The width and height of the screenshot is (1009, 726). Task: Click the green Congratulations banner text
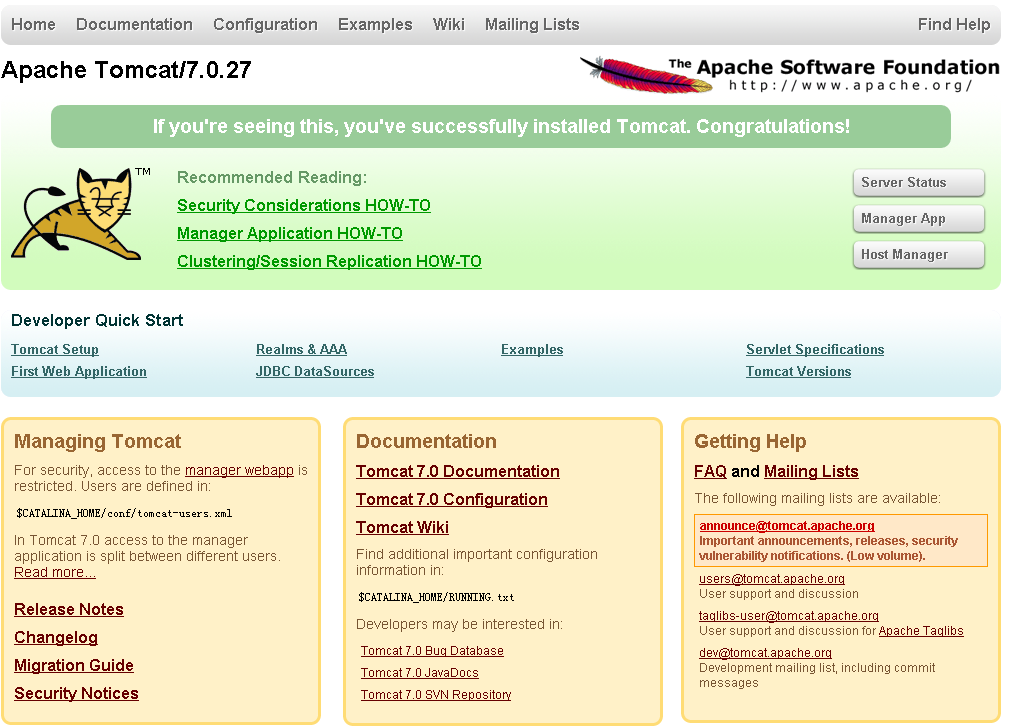pyautogui.click(x=501, y=126)
